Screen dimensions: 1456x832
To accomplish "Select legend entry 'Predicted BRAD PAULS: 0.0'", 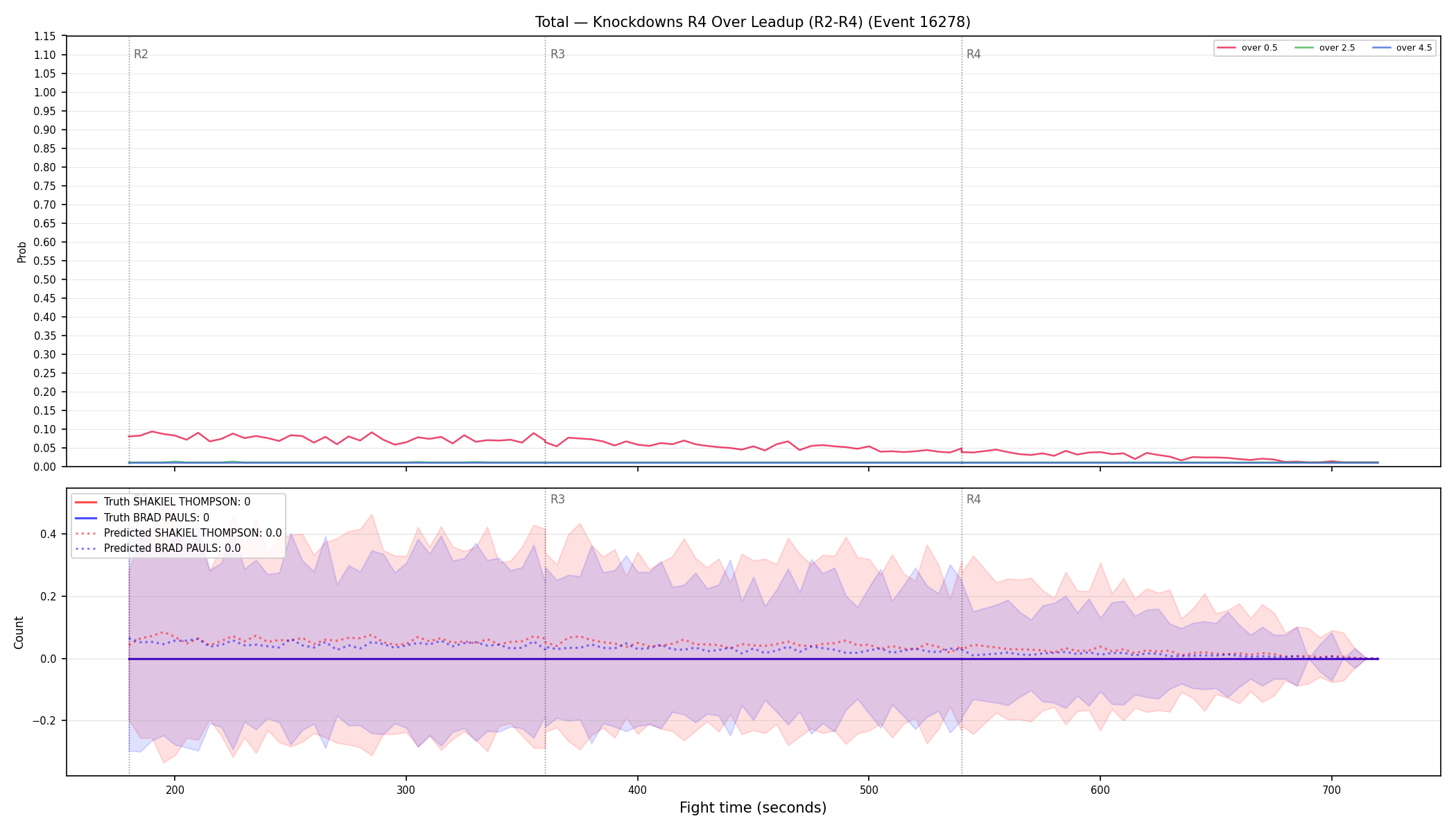I will (157, 548).
